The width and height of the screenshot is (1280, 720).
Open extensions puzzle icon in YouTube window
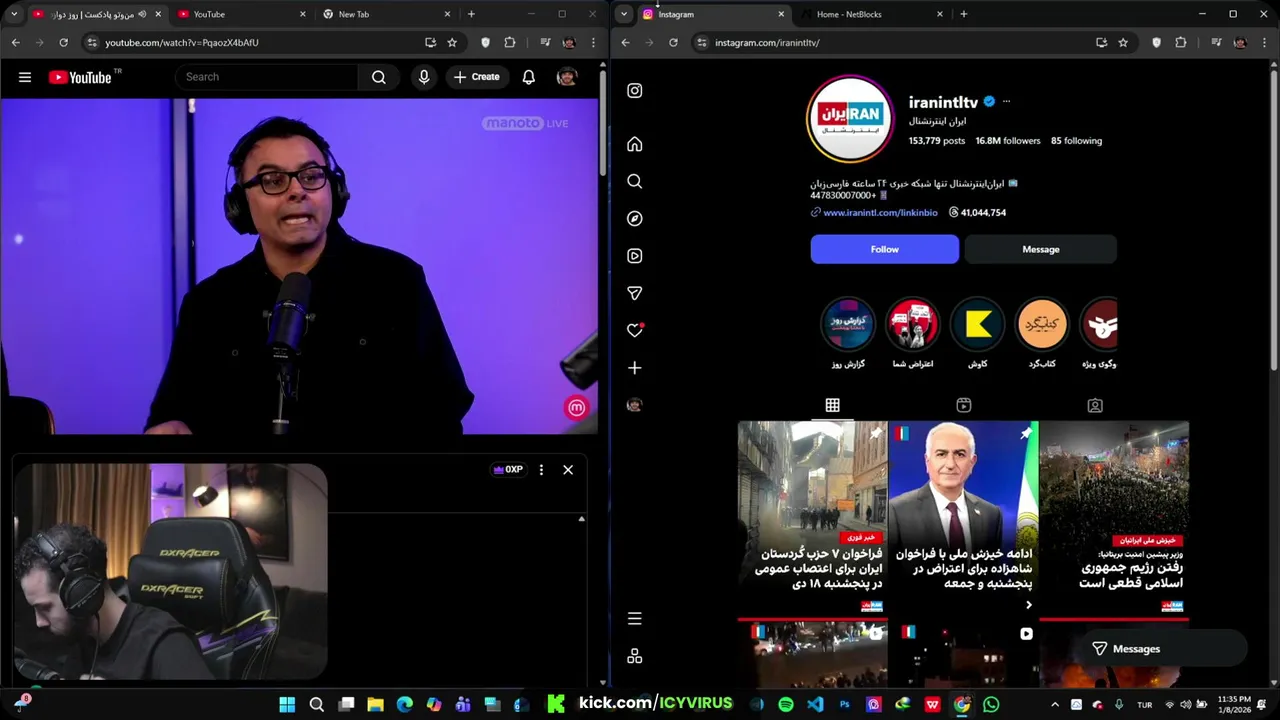click(x=510, y=43)
